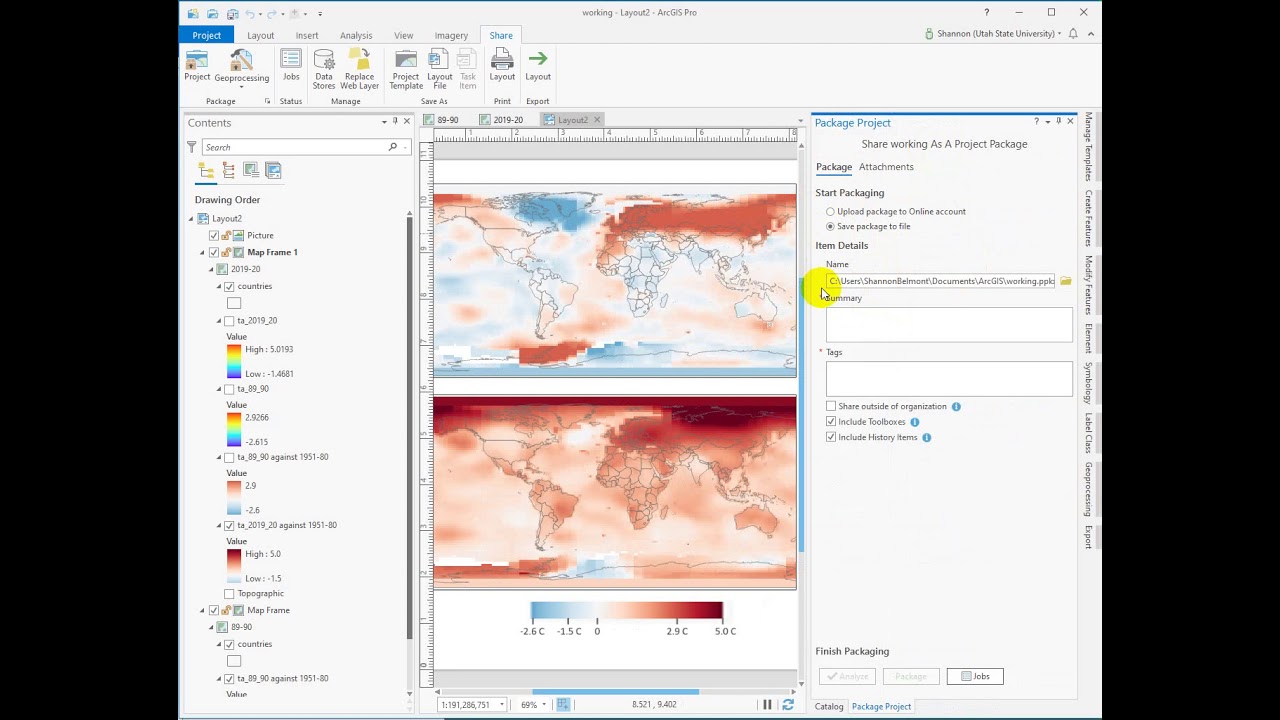Image resolution: width=1280 pixels, height=720 pixels.
Task: Open Geoprocessing package dropdown arrow
Action: tap(241, 87)
